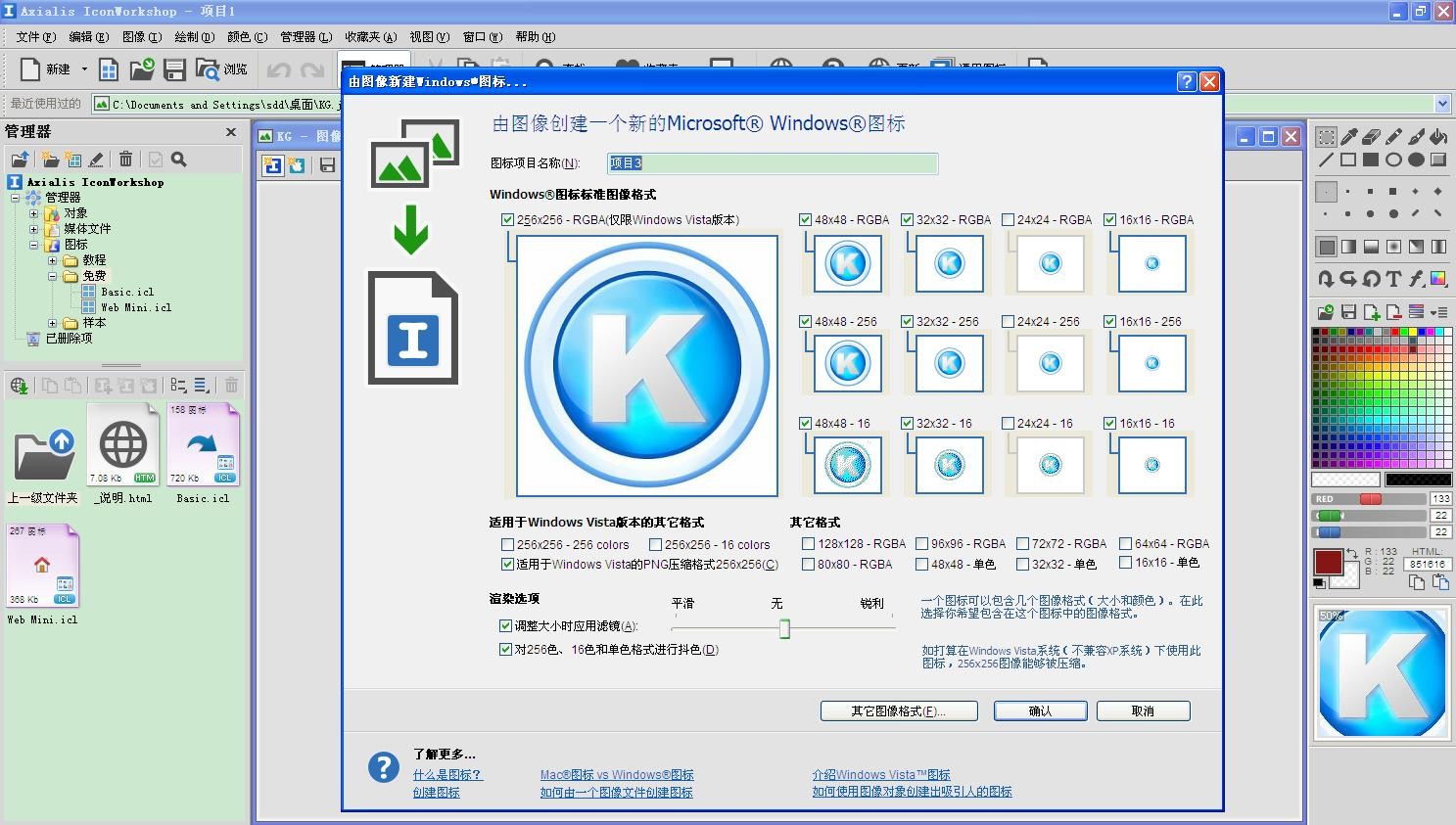The image size is (1456, 825).
Task: Click the rotate arbitrary angle tool
Action: click(1371, 279)
